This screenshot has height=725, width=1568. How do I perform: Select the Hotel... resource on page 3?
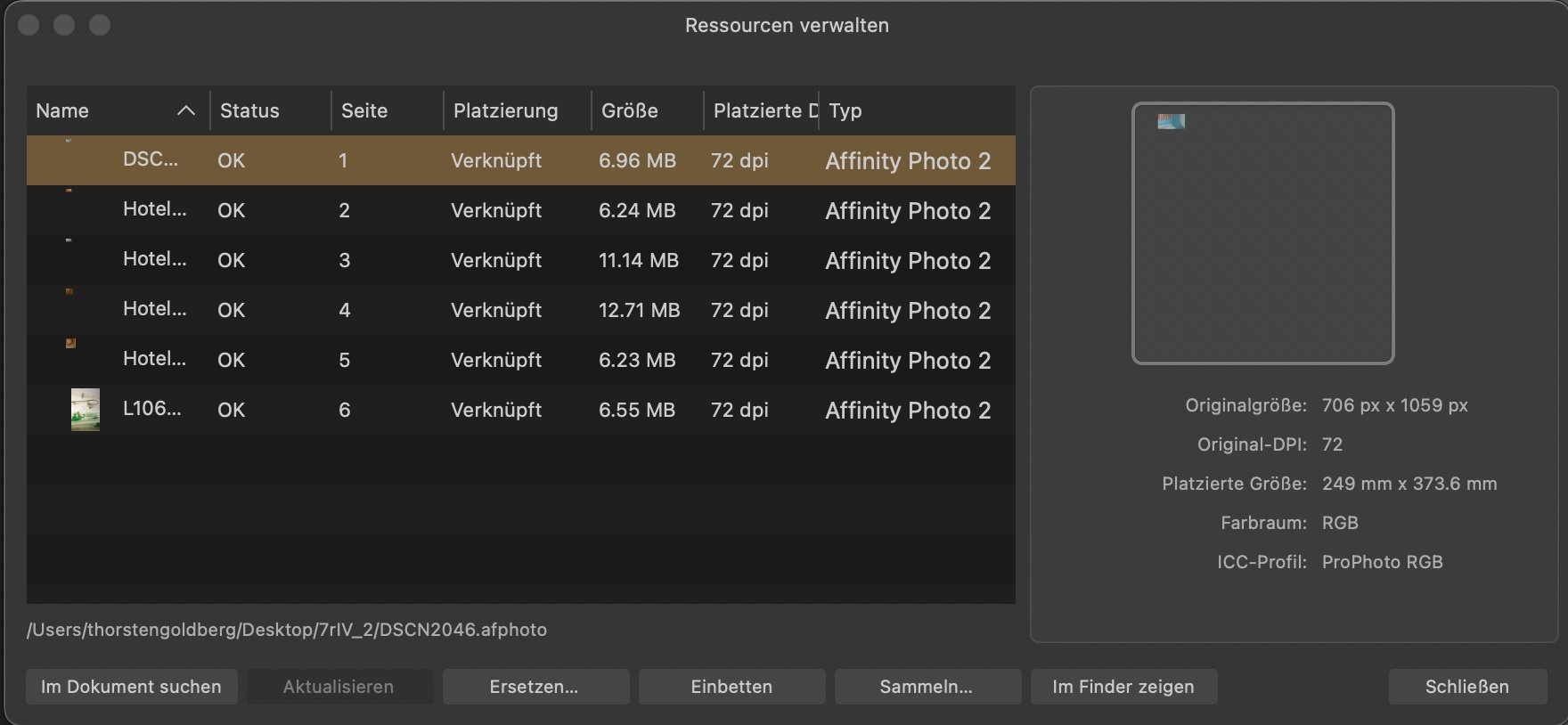click(x=521, y=260)
